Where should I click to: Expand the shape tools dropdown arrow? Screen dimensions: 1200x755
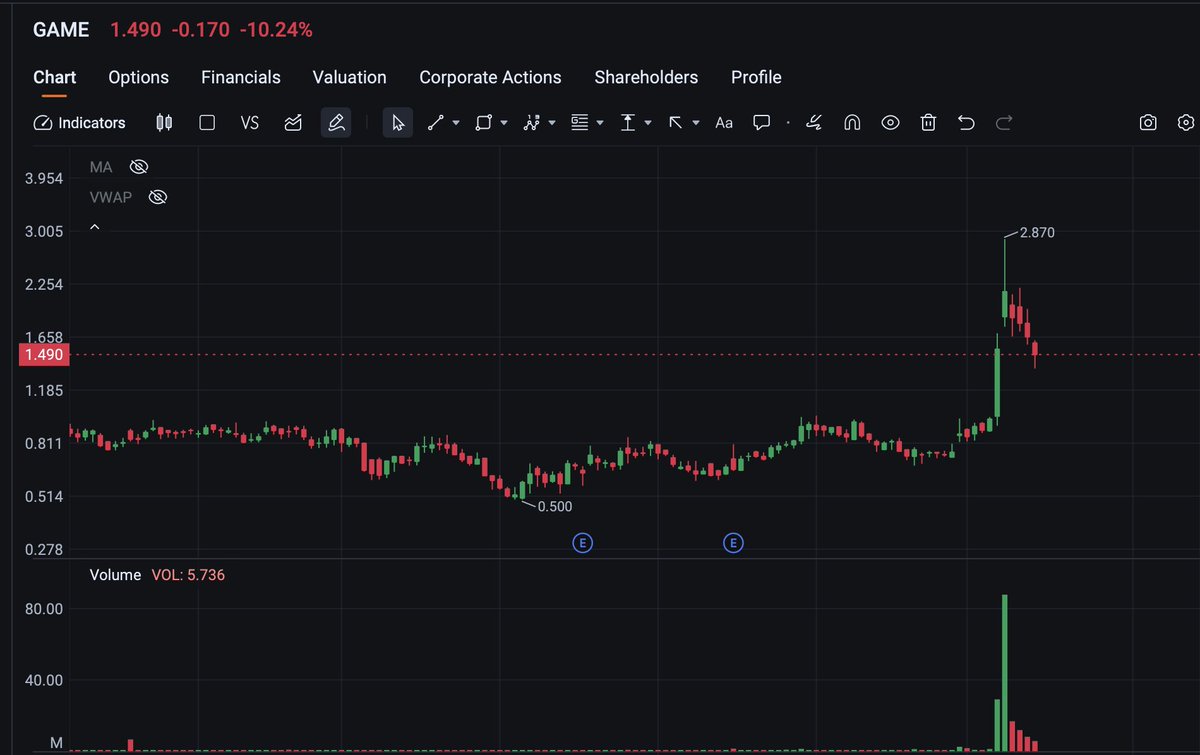[x=504, y=123]
